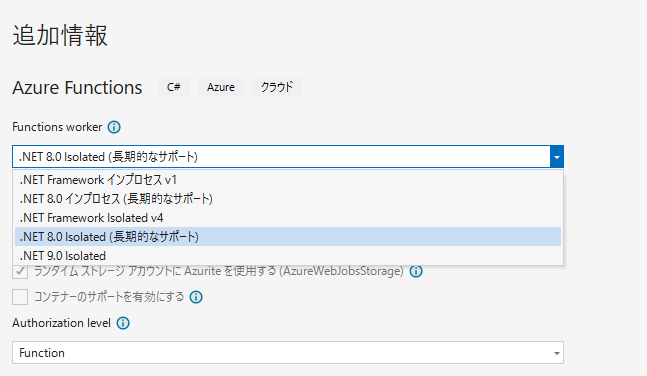Click the 追加情報 title
The image size is (647, 376).
point(60,35)
